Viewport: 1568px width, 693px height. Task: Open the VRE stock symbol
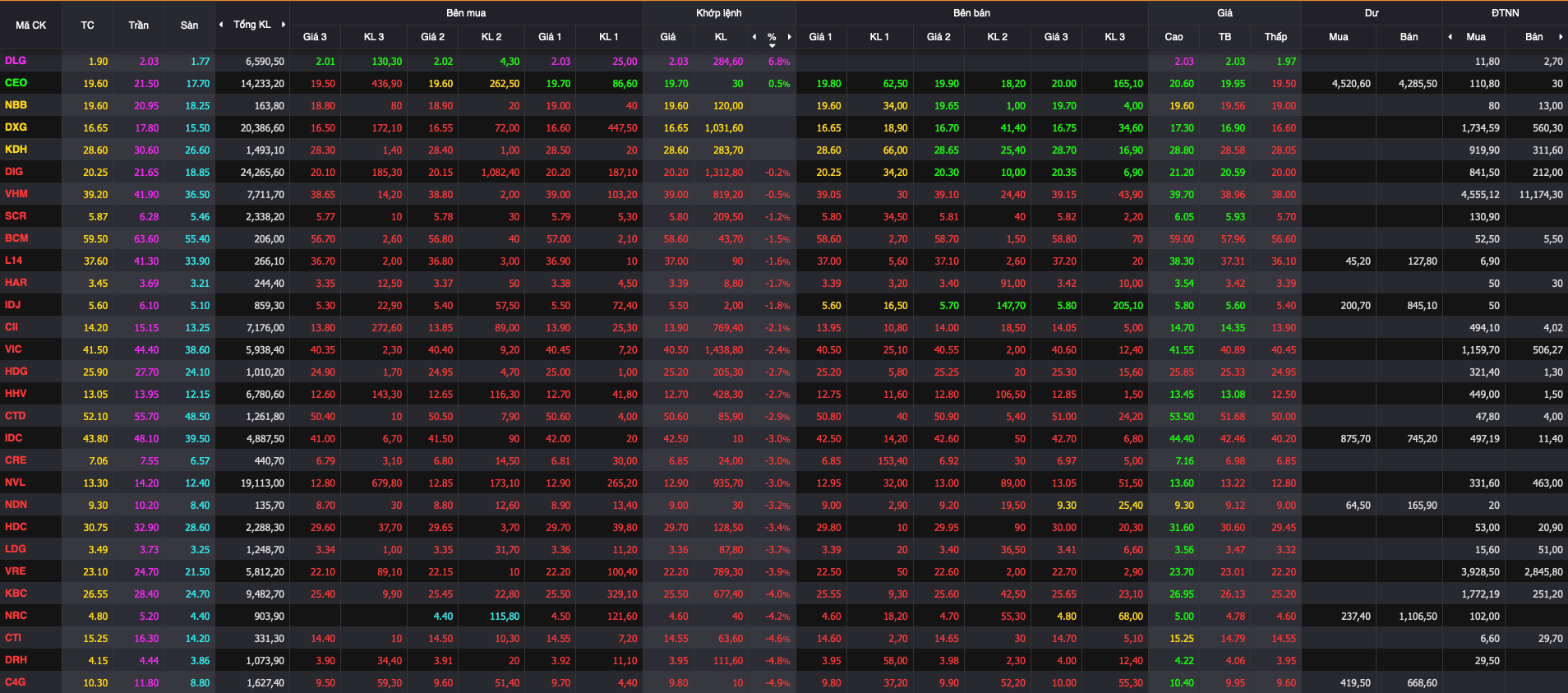click(15, 571)
